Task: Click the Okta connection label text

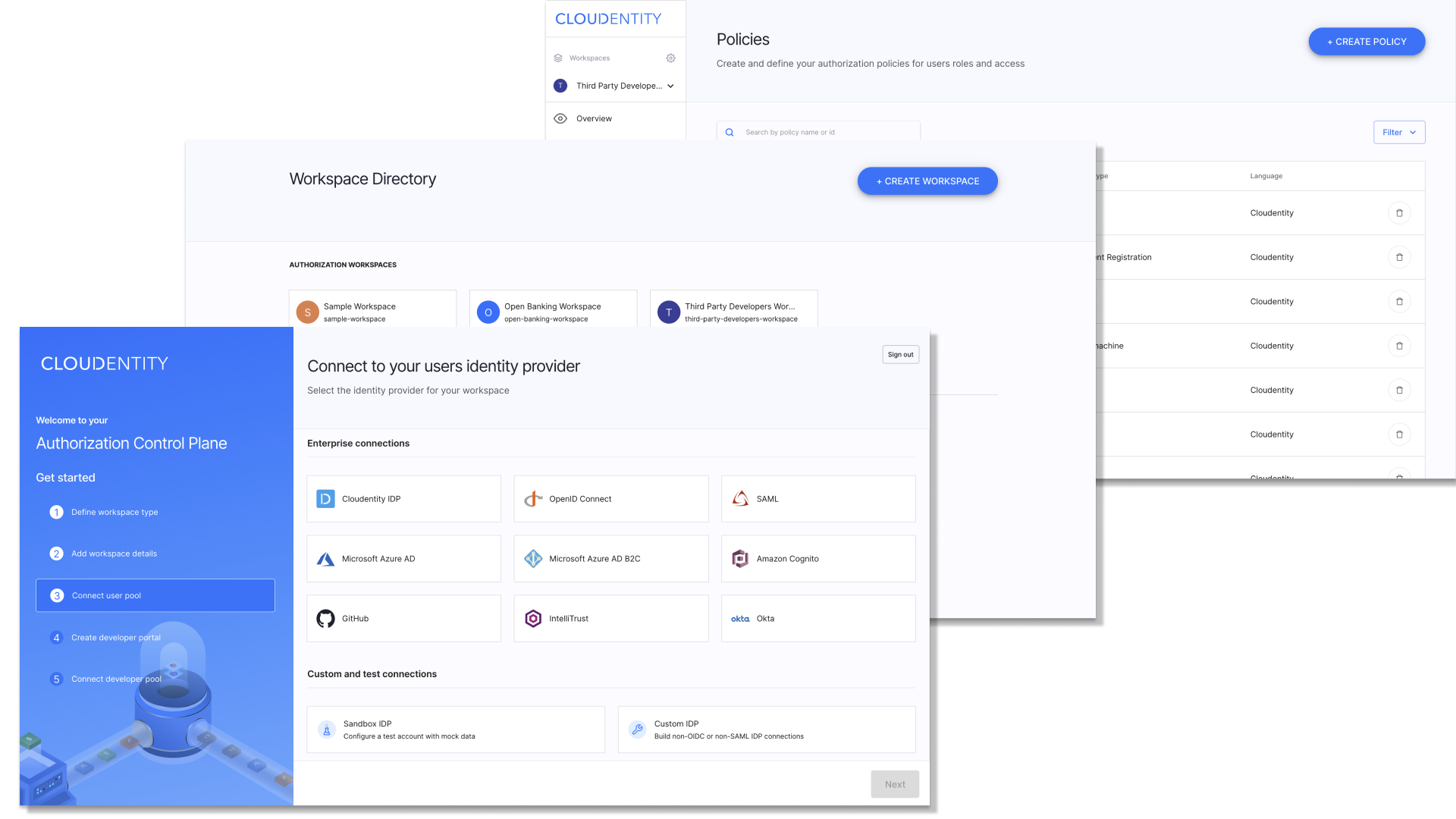Action: point(765,619)
